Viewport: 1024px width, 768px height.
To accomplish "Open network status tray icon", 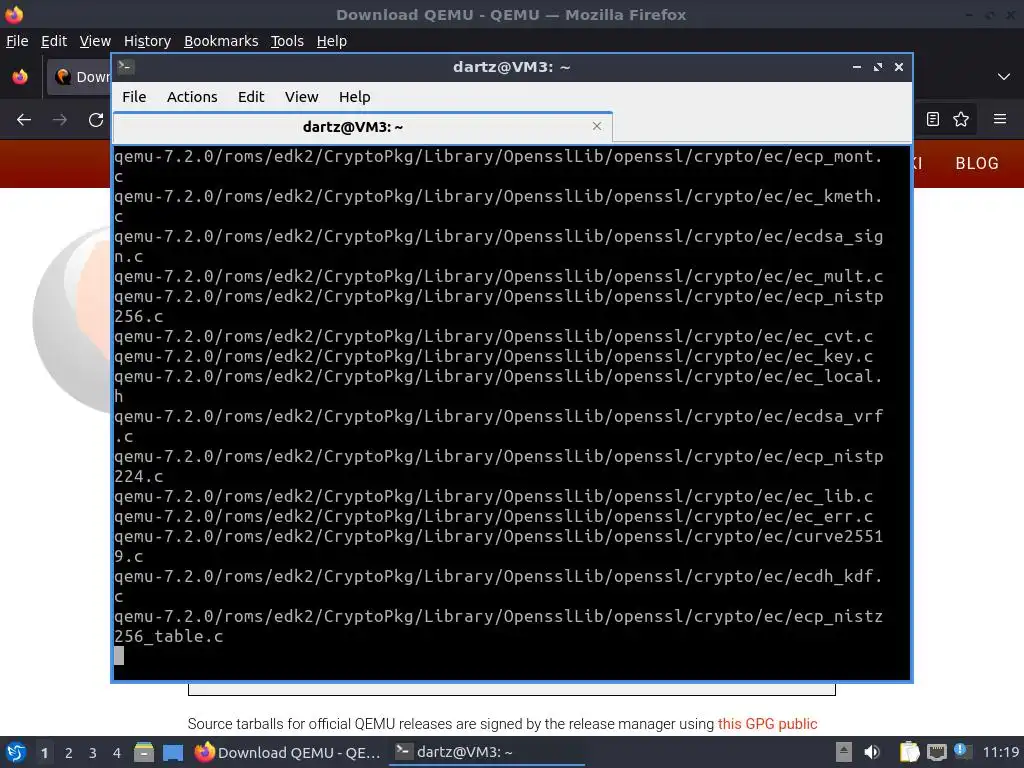I will point(936,752).
